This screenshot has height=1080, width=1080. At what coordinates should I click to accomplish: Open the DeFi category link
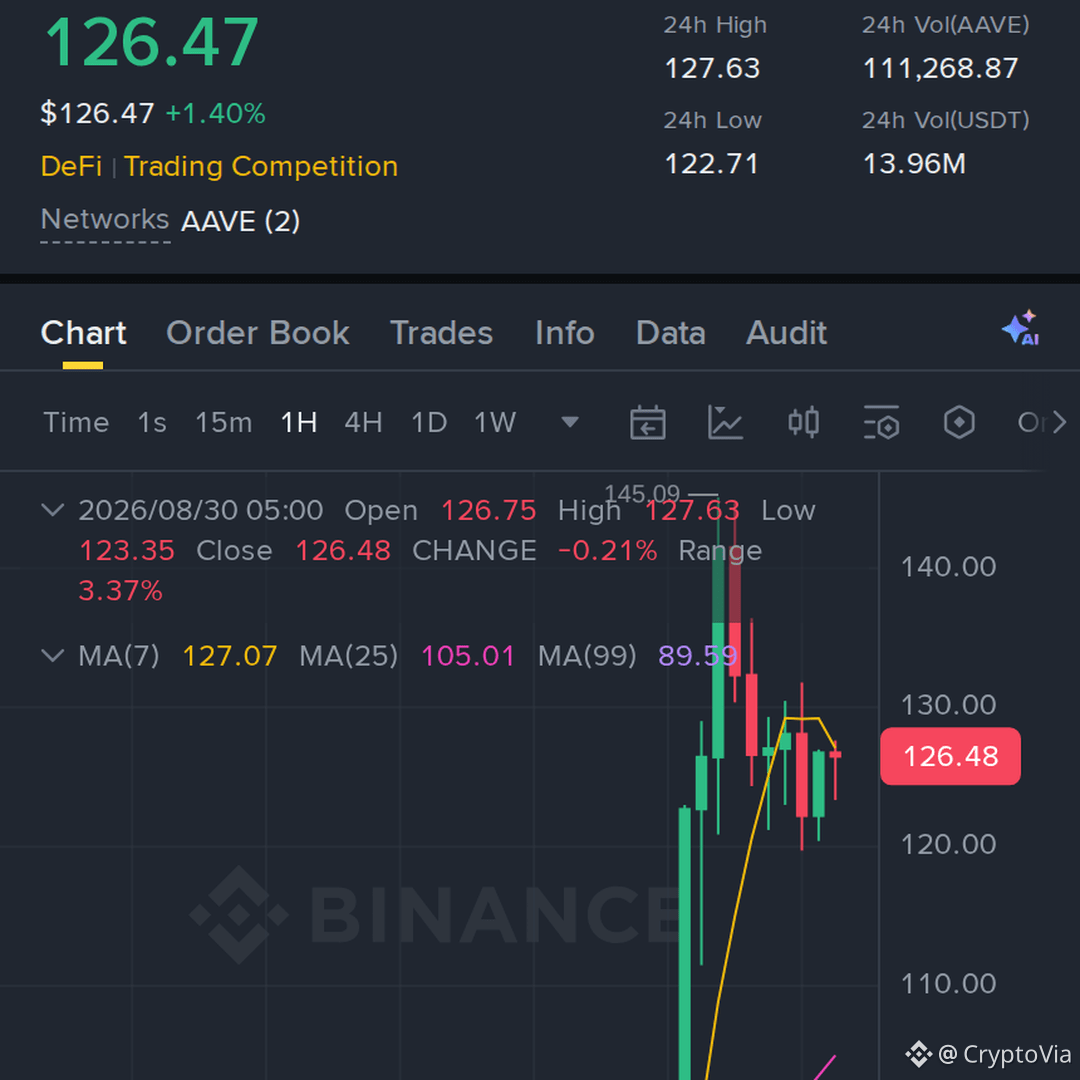coord(71,167)
